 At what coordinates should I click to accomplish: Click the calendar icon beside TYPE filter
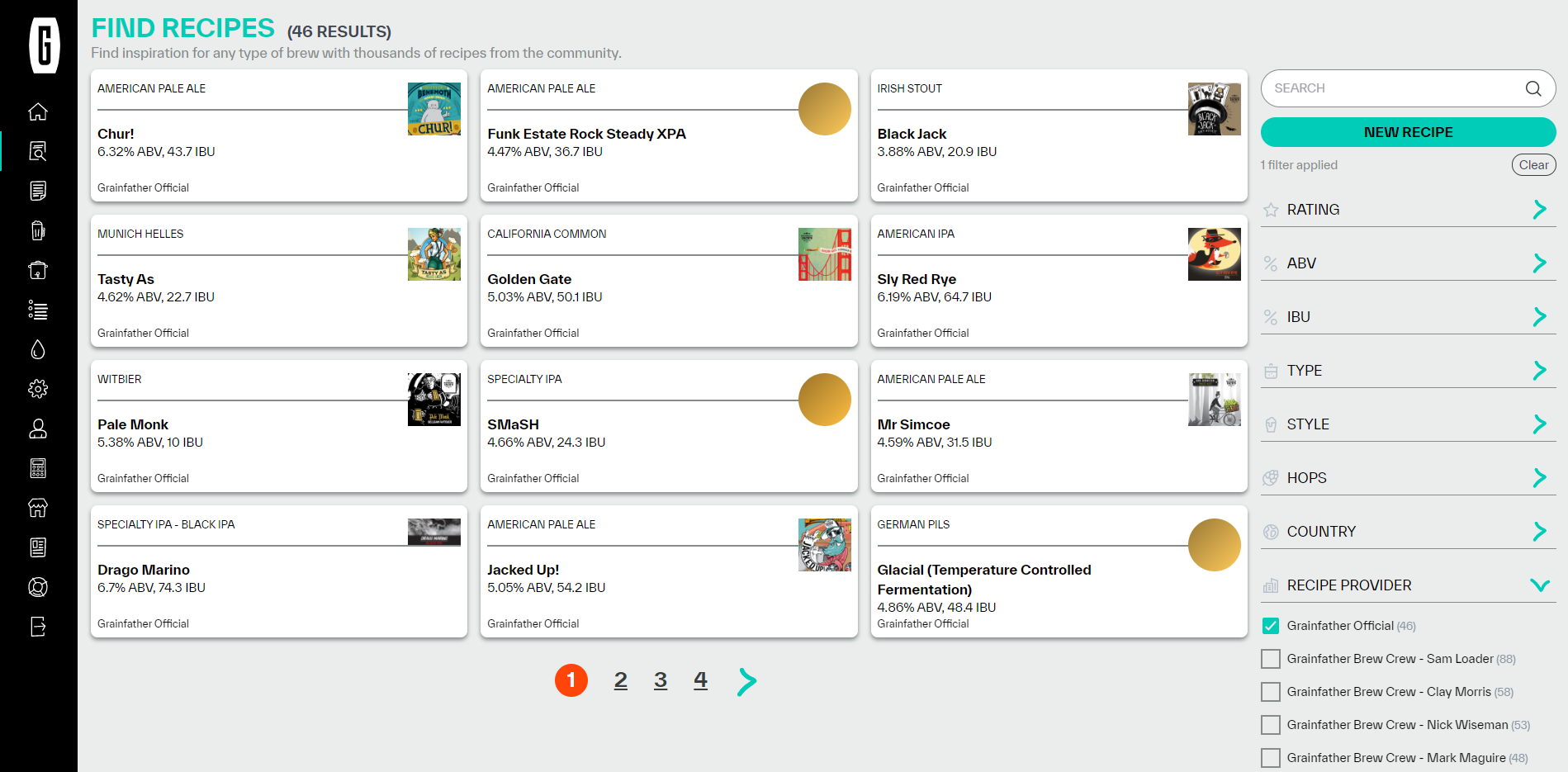point(1271,371)
